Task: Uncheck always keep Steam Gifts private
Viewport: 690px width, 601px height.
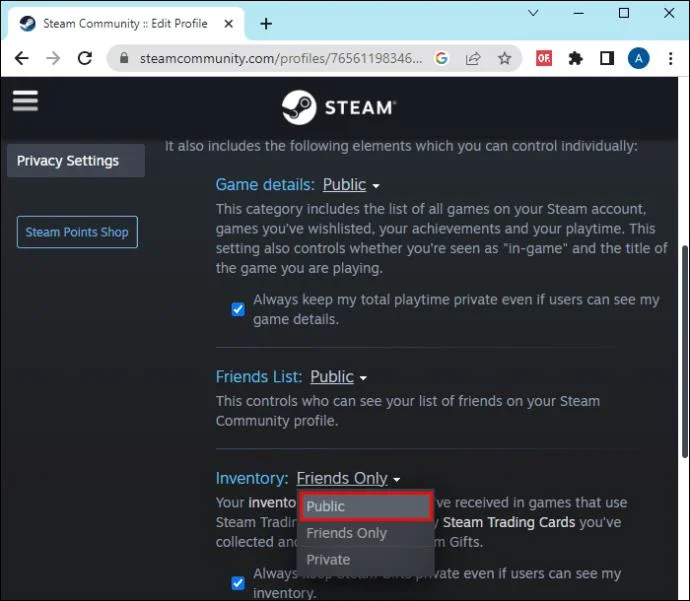Action: point(238,583)
